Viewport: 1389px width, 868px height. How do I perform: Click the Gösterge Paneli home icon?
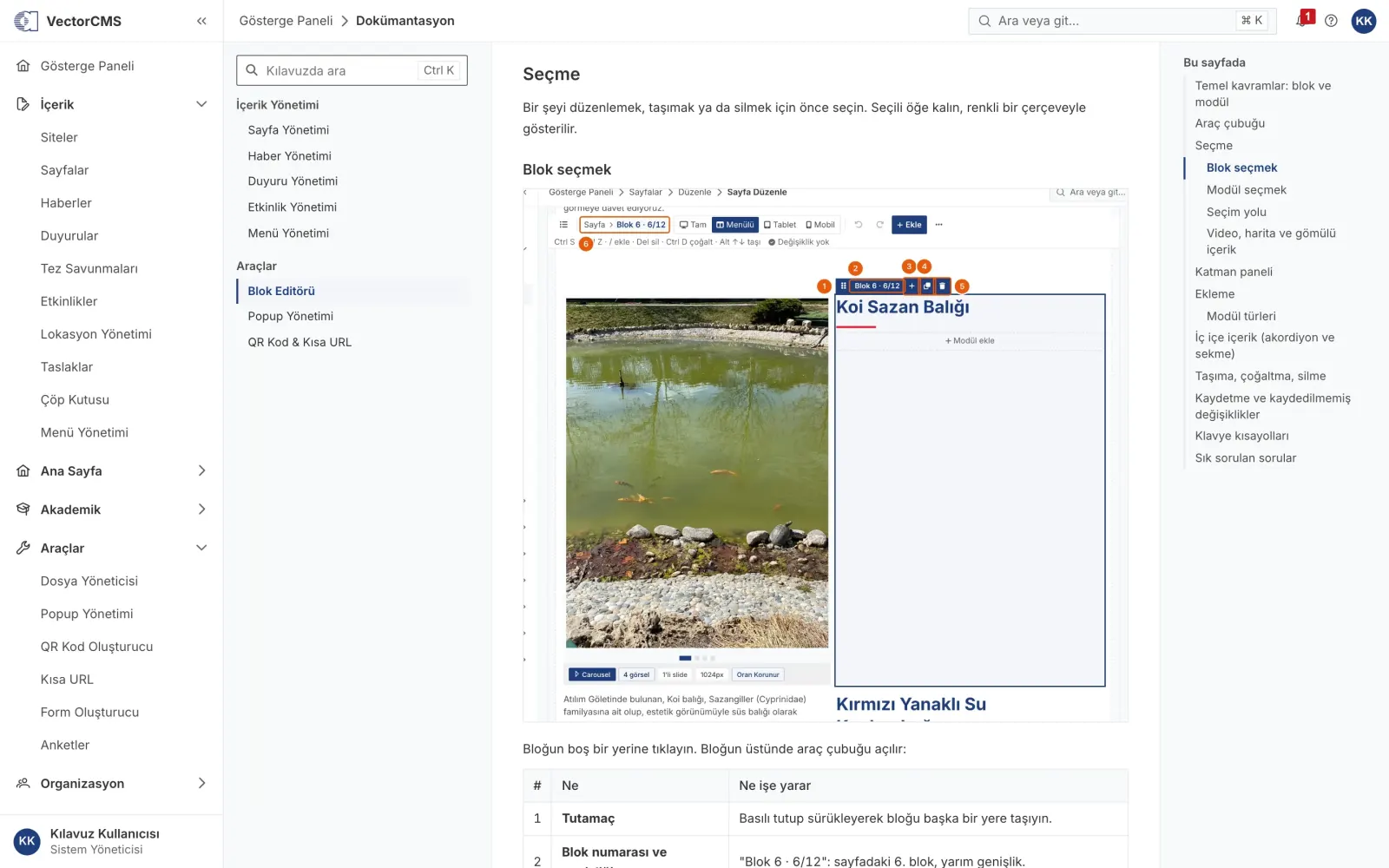pos(23,66)
